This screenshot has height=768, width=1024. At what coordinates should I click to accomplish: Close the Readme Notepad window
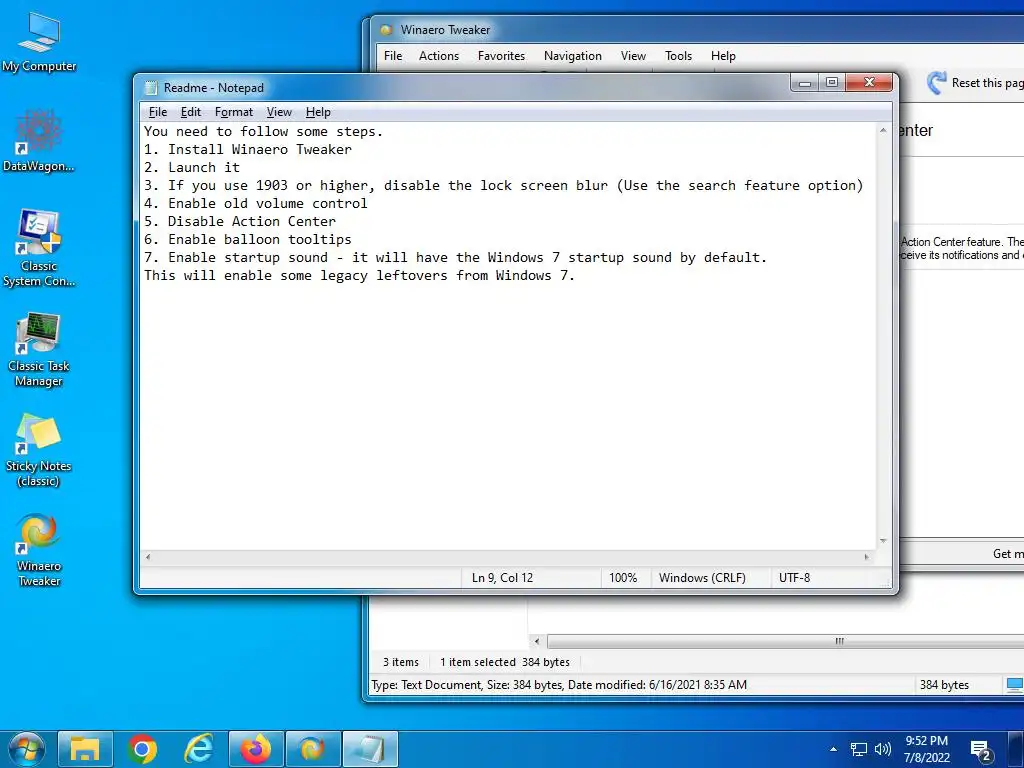click(869, 83)
